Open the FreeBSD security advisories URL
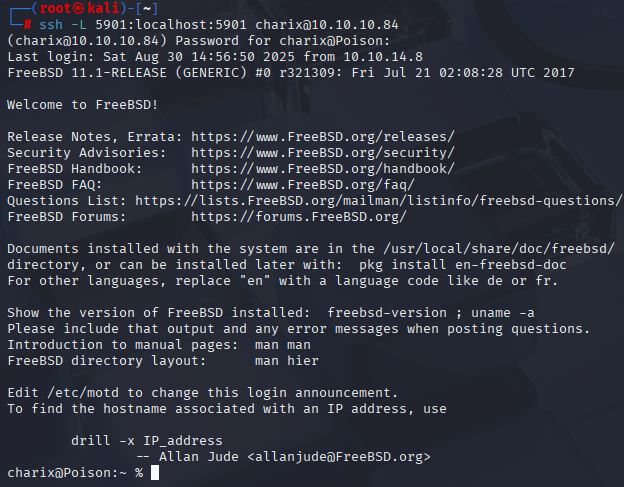 [x=323, y=153]
